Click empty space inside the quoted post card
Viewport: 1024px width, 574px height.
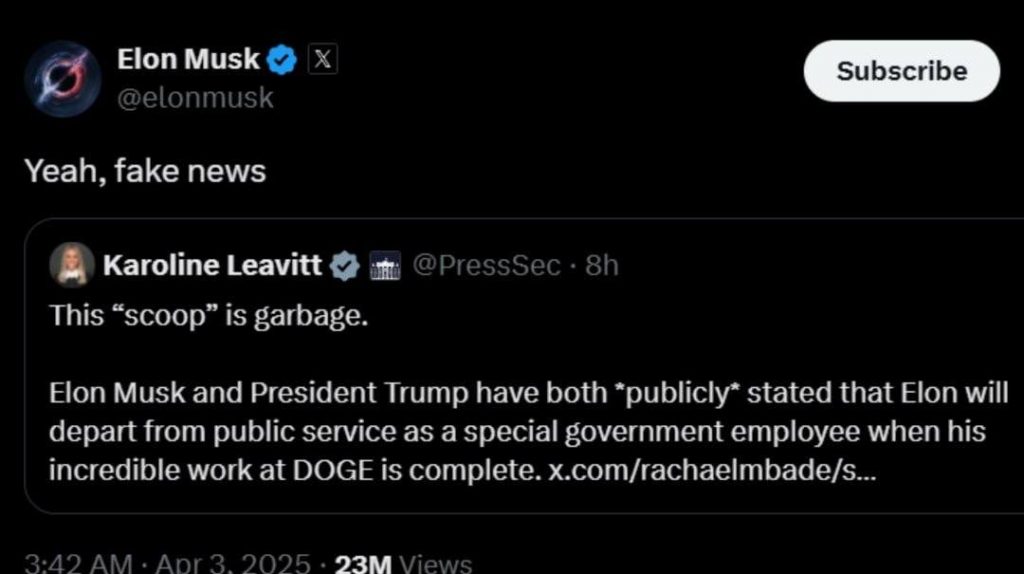800,320
